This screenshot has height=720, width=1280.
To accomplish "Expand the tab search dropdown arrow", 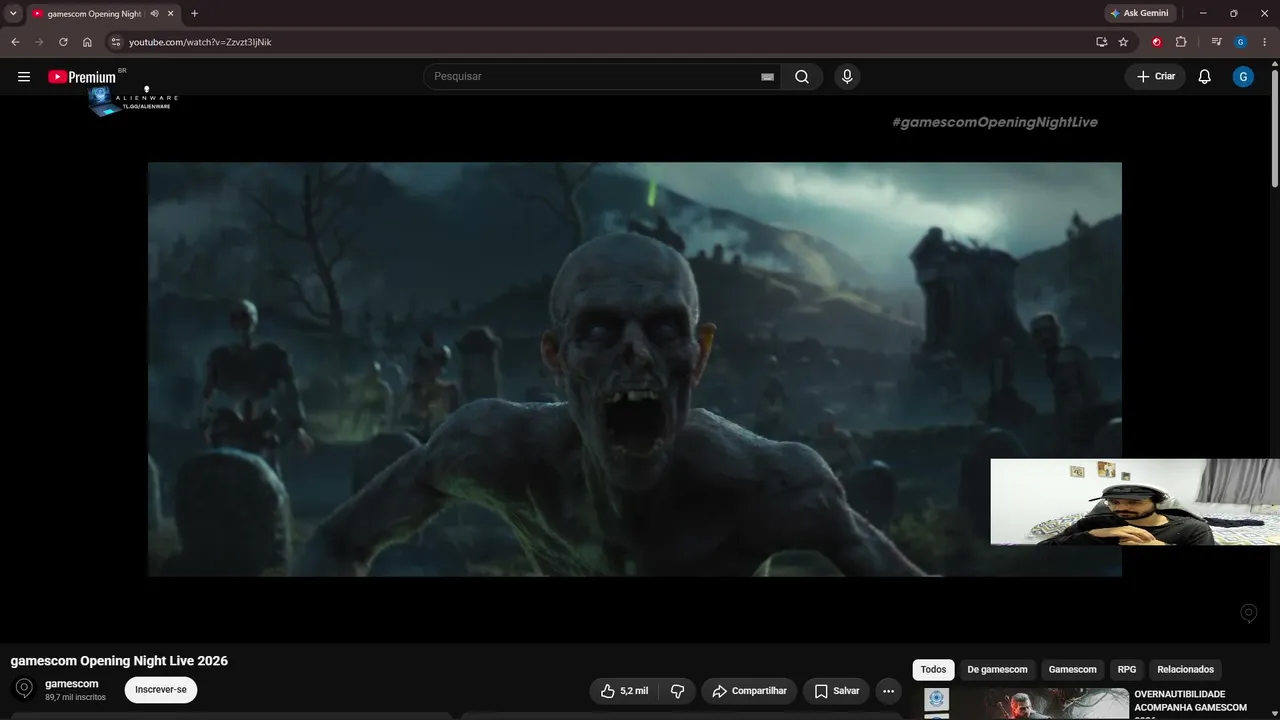I will [13, 14].
